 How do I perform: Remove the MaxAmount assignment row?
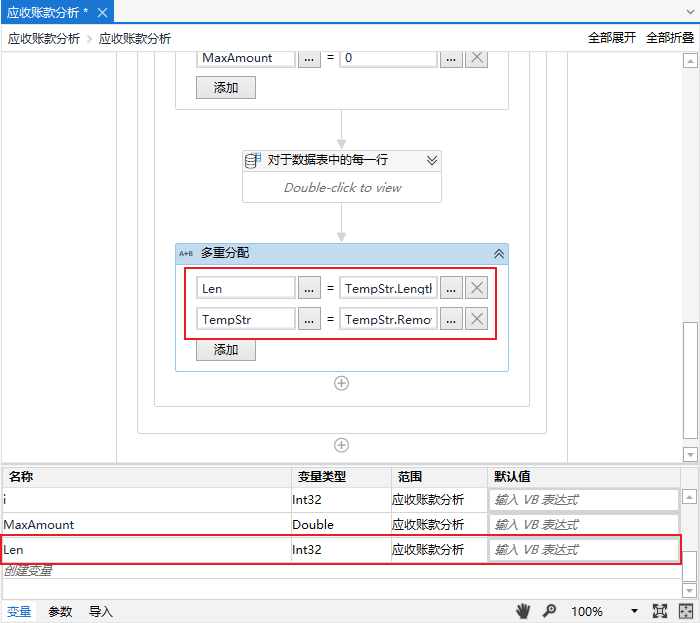click(x=477, y=58)
